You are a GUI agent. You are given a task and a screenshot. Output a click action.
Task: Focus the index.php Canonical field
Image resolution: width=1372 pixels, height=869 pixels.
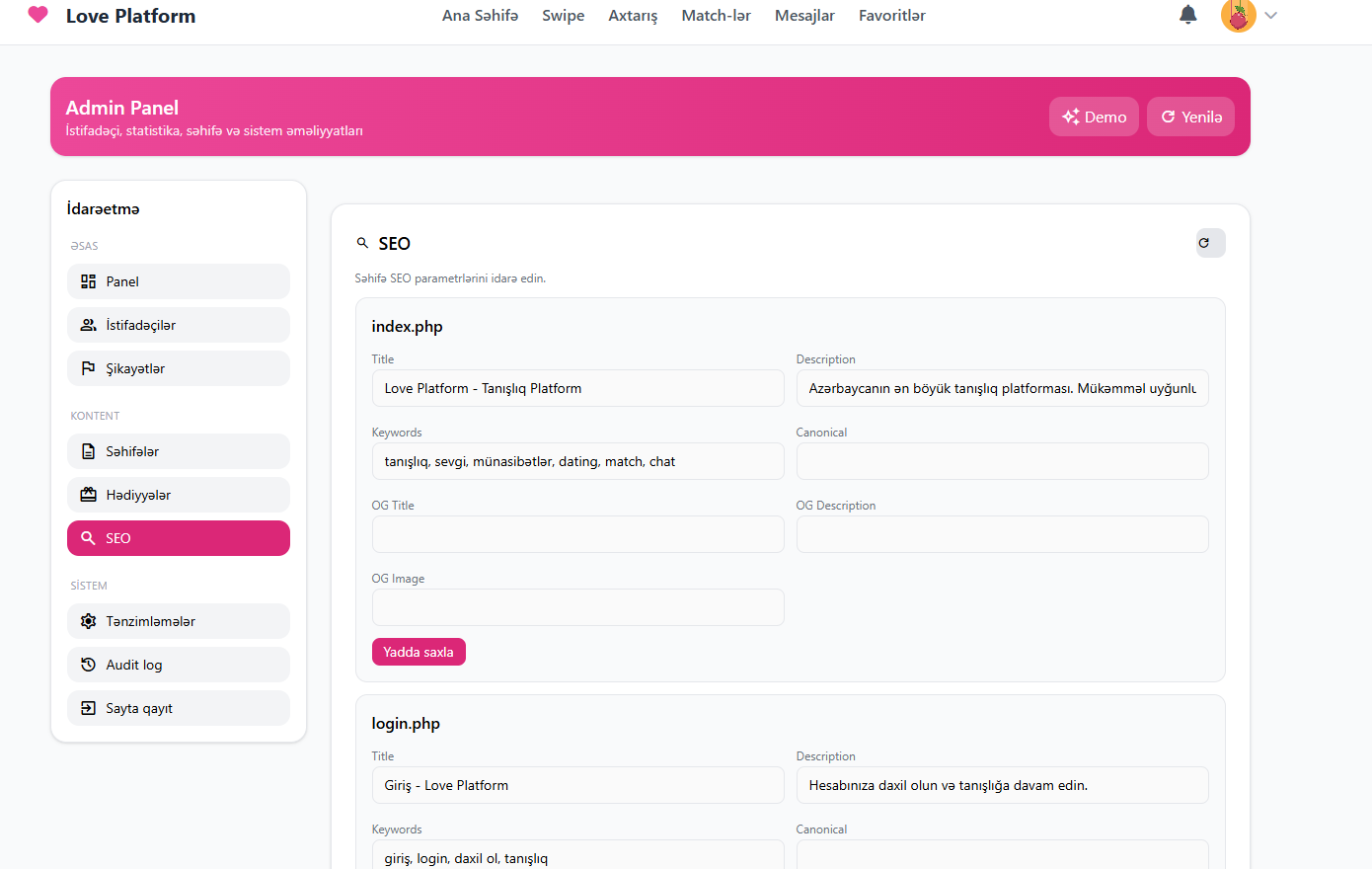1002,461
